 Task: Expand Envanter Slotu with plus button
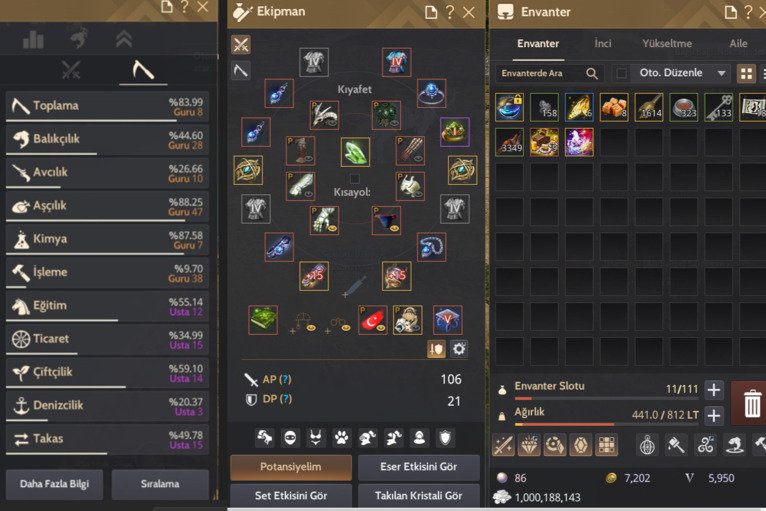point(714,389)
